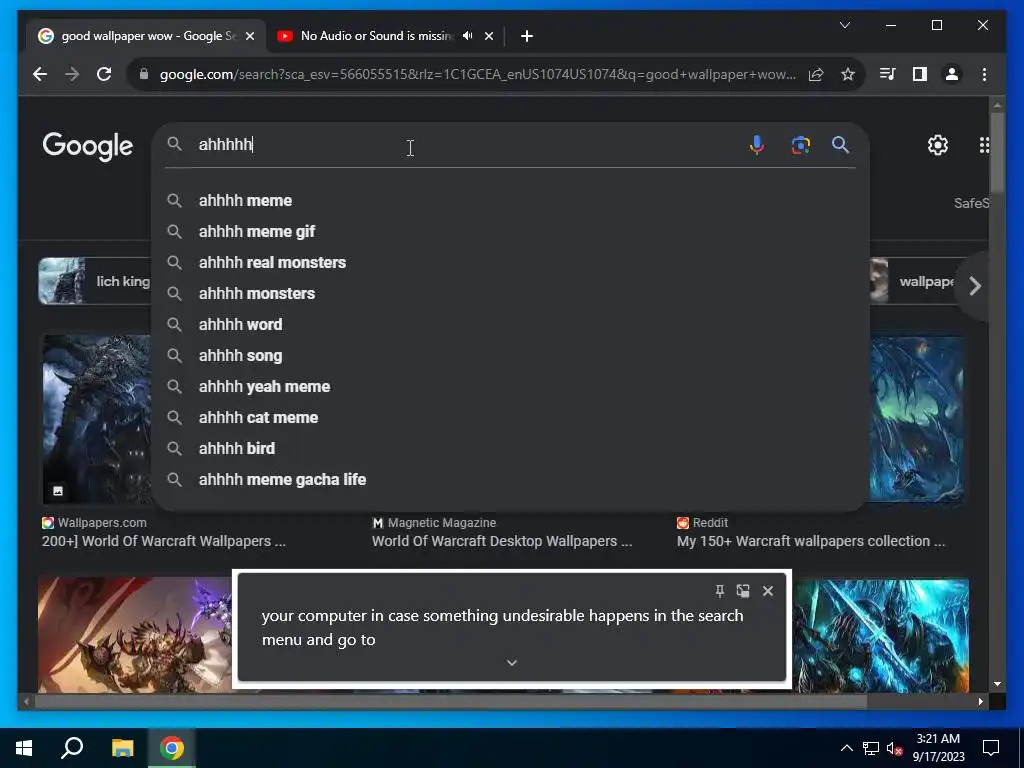1024x768 pixels.
Task: Open Windows taskbar search
Action: 72,748
